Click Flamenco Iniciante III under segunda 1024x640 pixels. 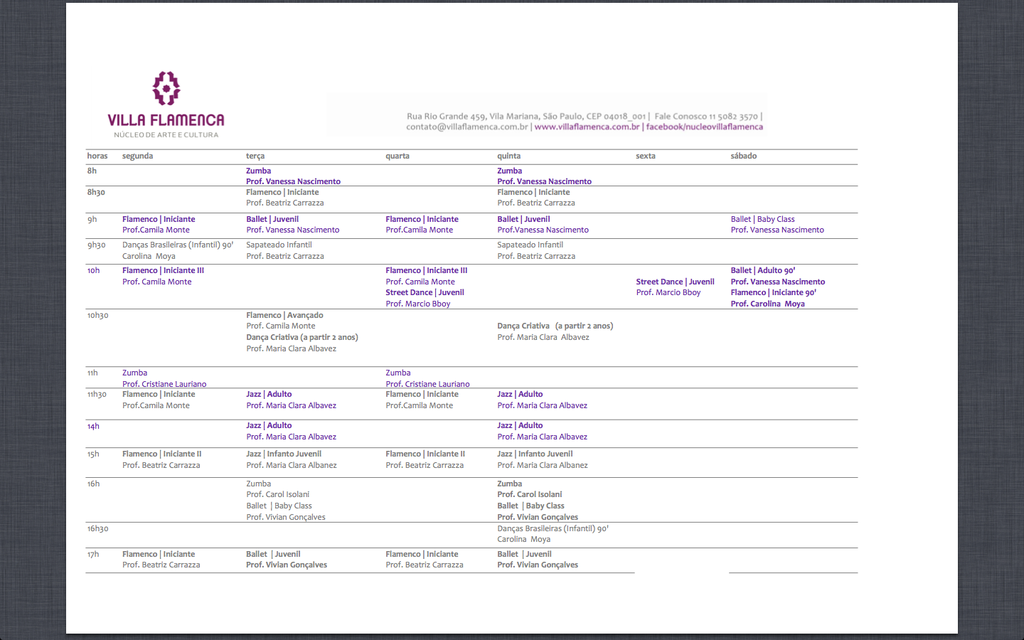pos(163,270)
